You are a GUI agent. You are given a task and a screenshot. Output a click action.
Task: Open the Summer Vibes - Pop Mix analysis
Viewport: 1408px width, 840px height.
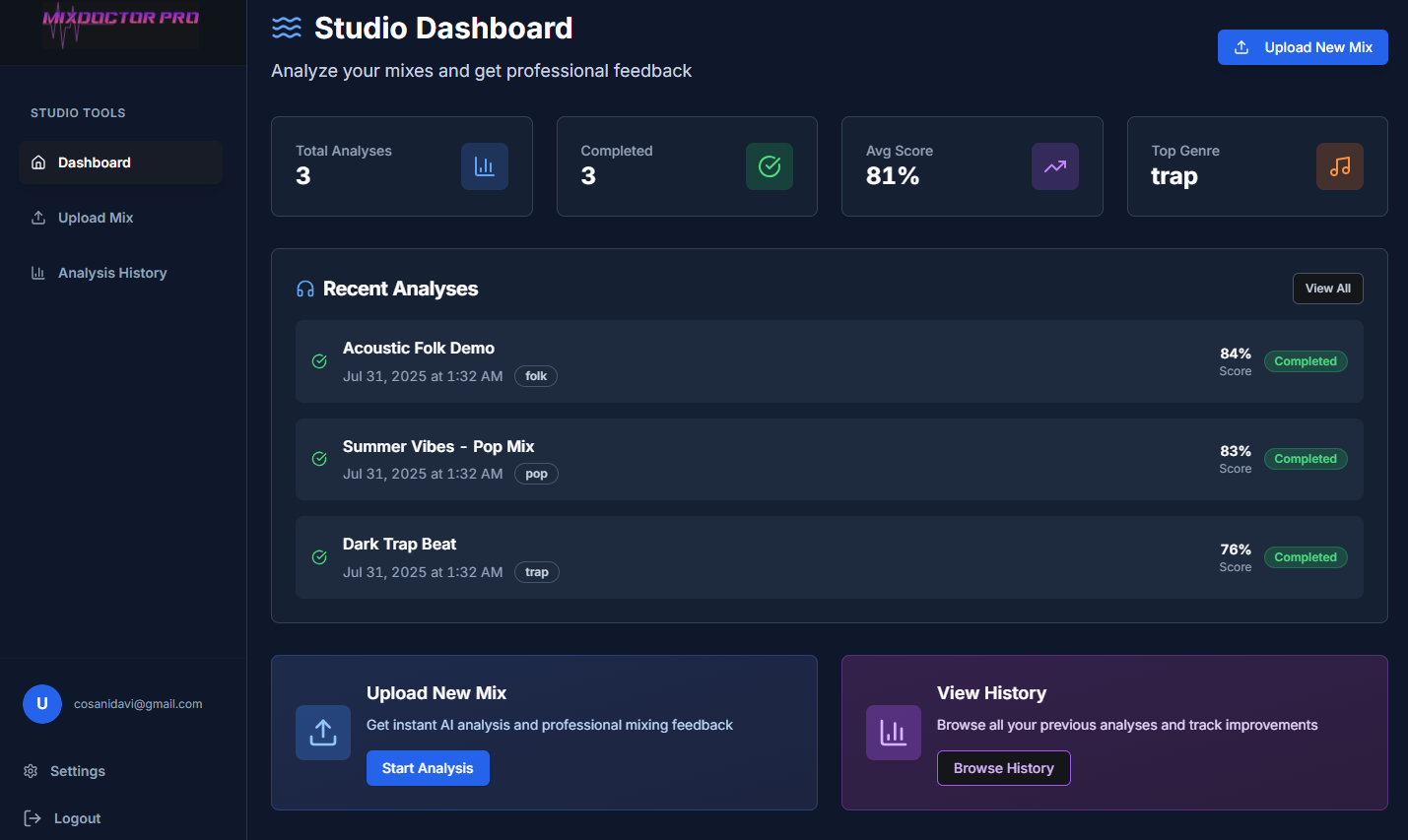[x=830, y=459]
